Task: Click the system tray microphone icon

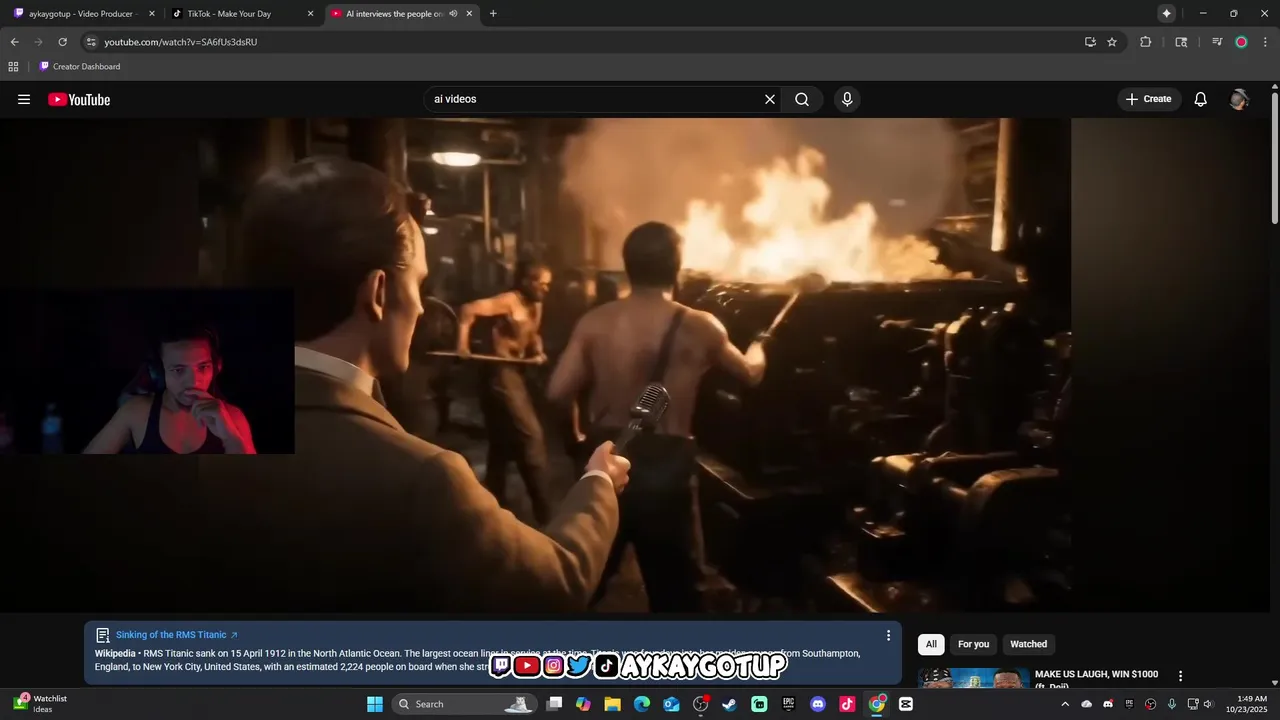Action: pyautogui.click(x=1171, y=704)
